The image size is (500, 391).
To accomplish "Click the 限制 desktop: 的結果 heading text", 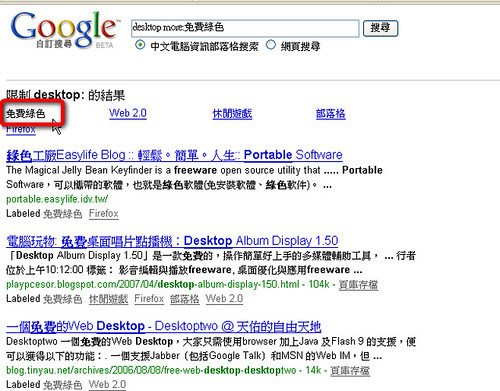I will click(x=65, y=95).
